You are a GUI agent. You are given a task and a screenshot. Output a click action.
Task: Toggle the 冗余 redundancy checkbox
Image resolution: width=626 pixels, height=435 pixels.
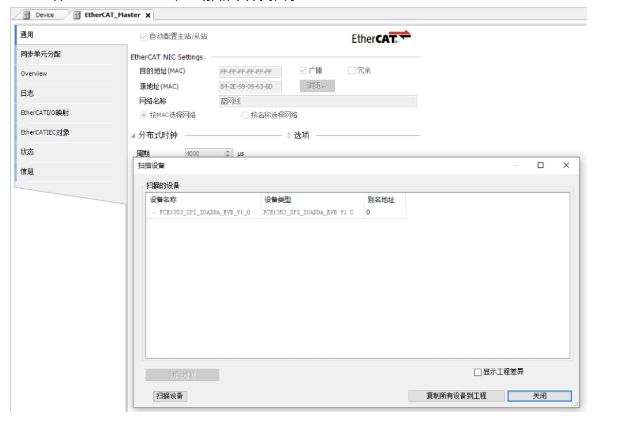click(351, 71)
